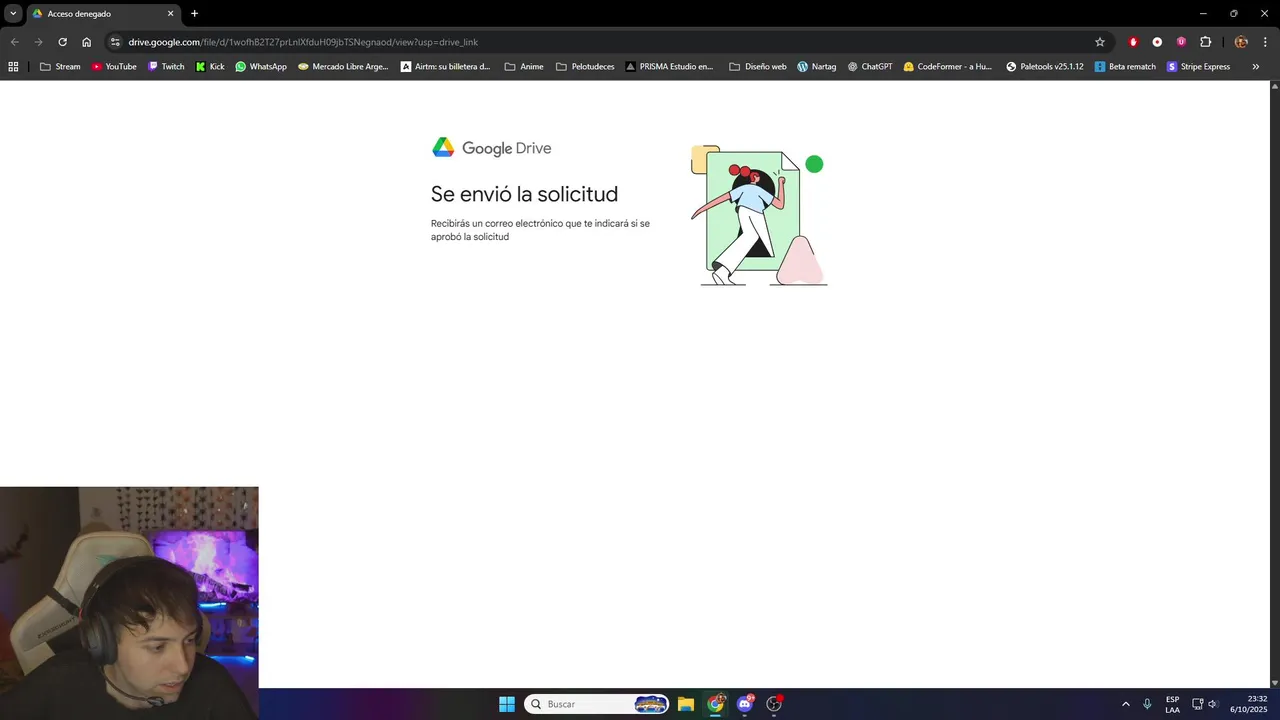The image size is (1280, 720).
Task: Open the Paletools v25.1.12 bookmark
Action: (1045, 66)
